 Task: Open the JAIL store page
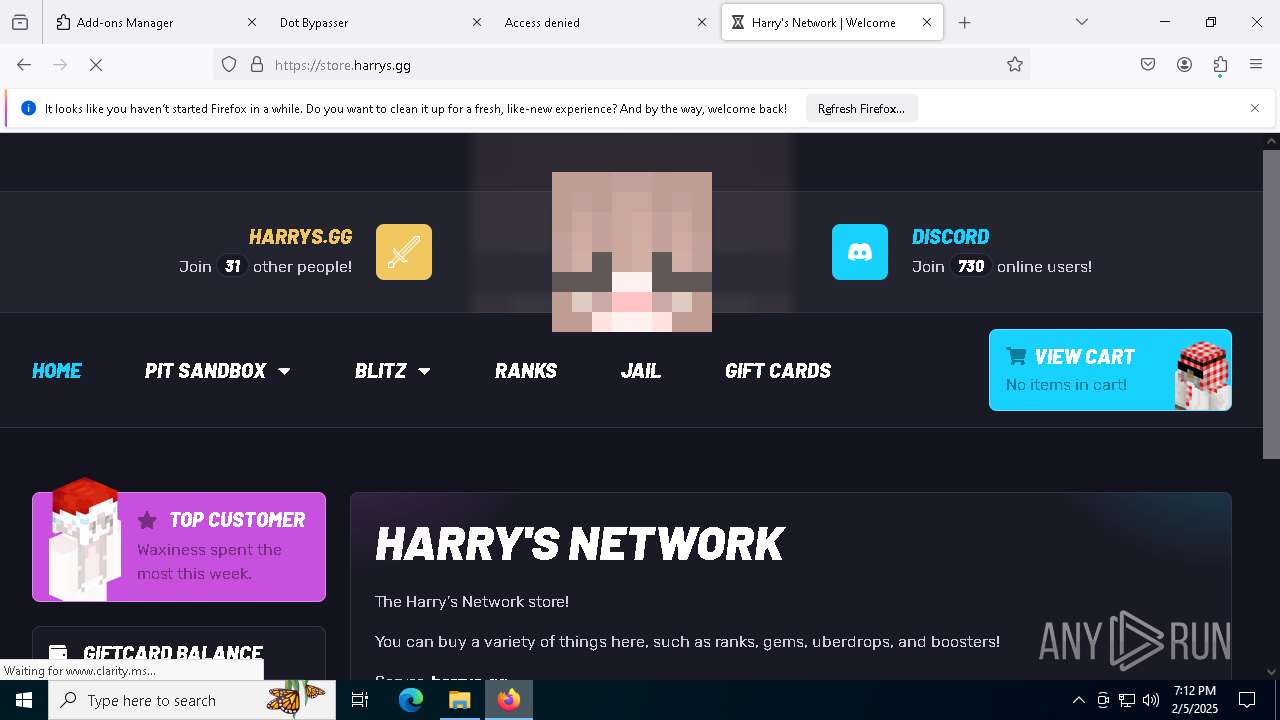tap(641, 370)
